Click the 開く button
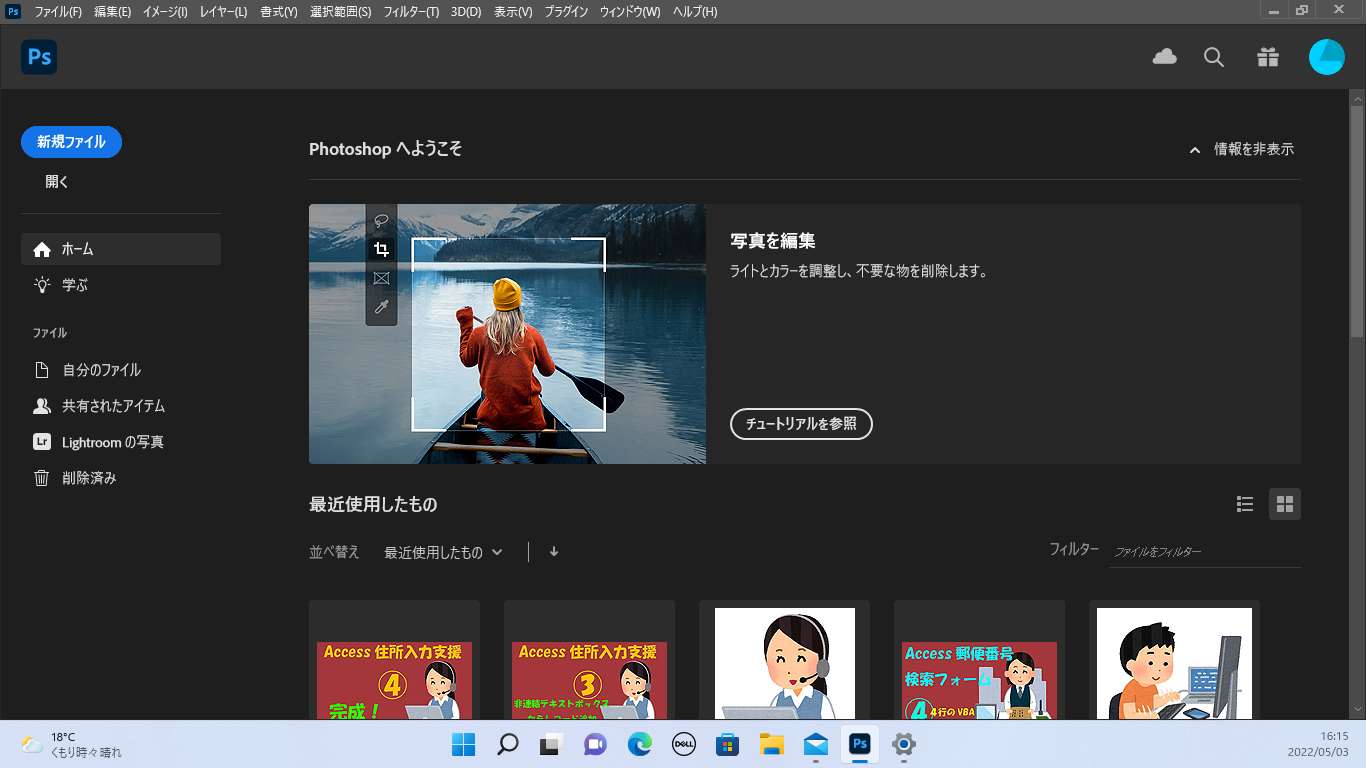The image size is (1366, 768). coord(57,182)
